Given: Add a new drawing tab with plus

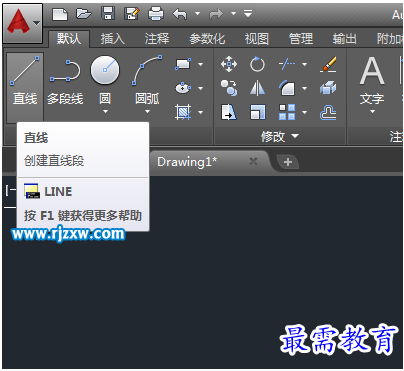Looking at the screenshot, I should pyautogui.click(x=288, y=162).
